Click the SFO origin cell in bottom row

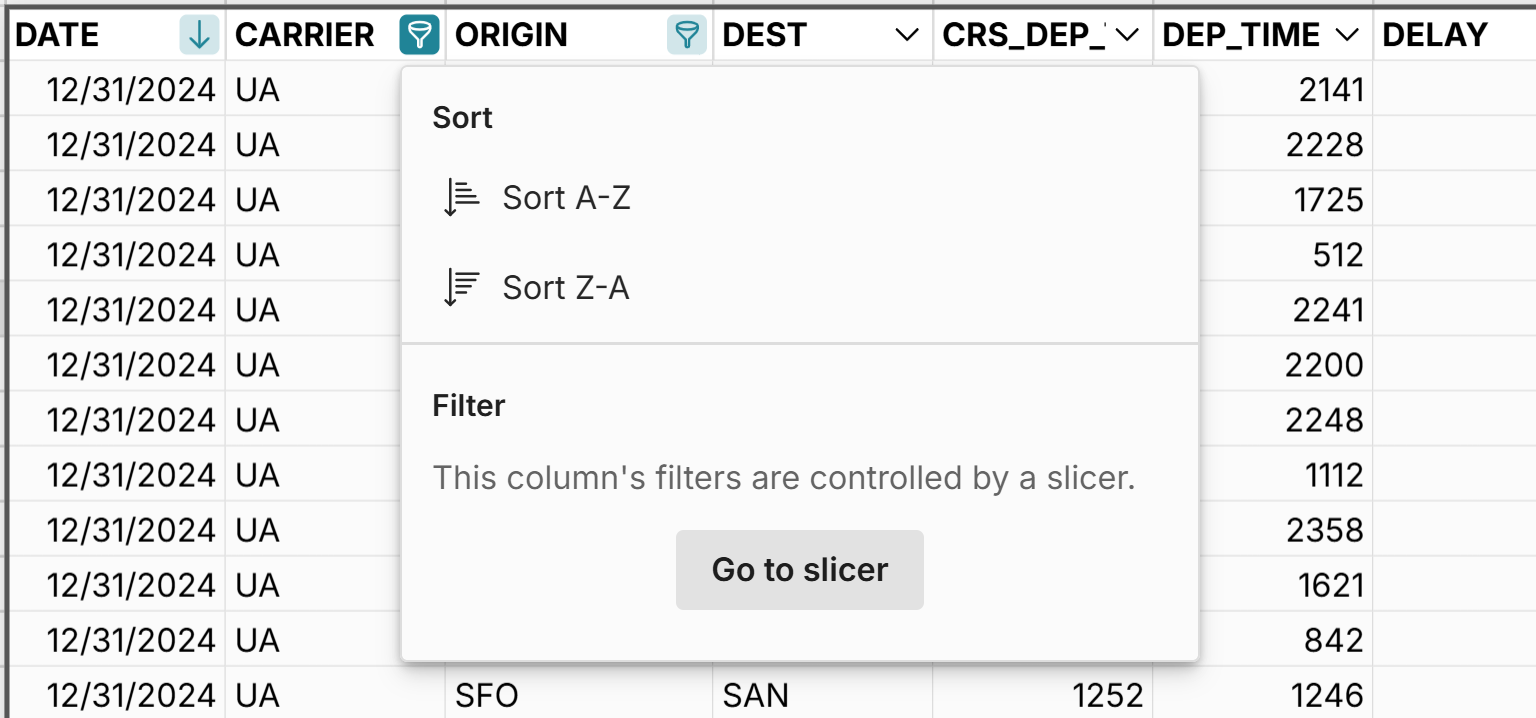488,694
